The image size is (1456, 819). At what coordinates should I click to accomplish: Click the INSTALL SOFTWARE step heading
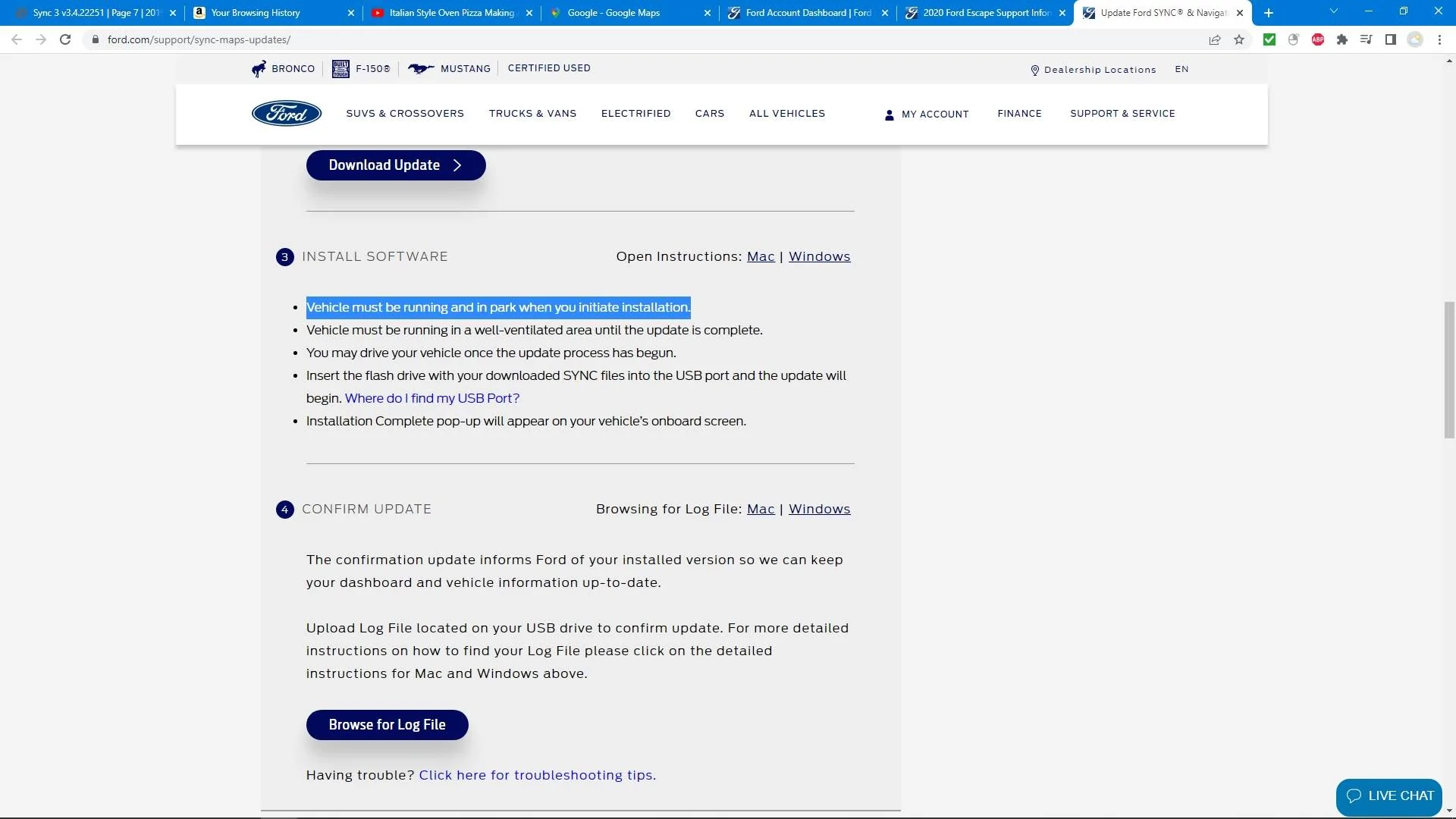375,256
